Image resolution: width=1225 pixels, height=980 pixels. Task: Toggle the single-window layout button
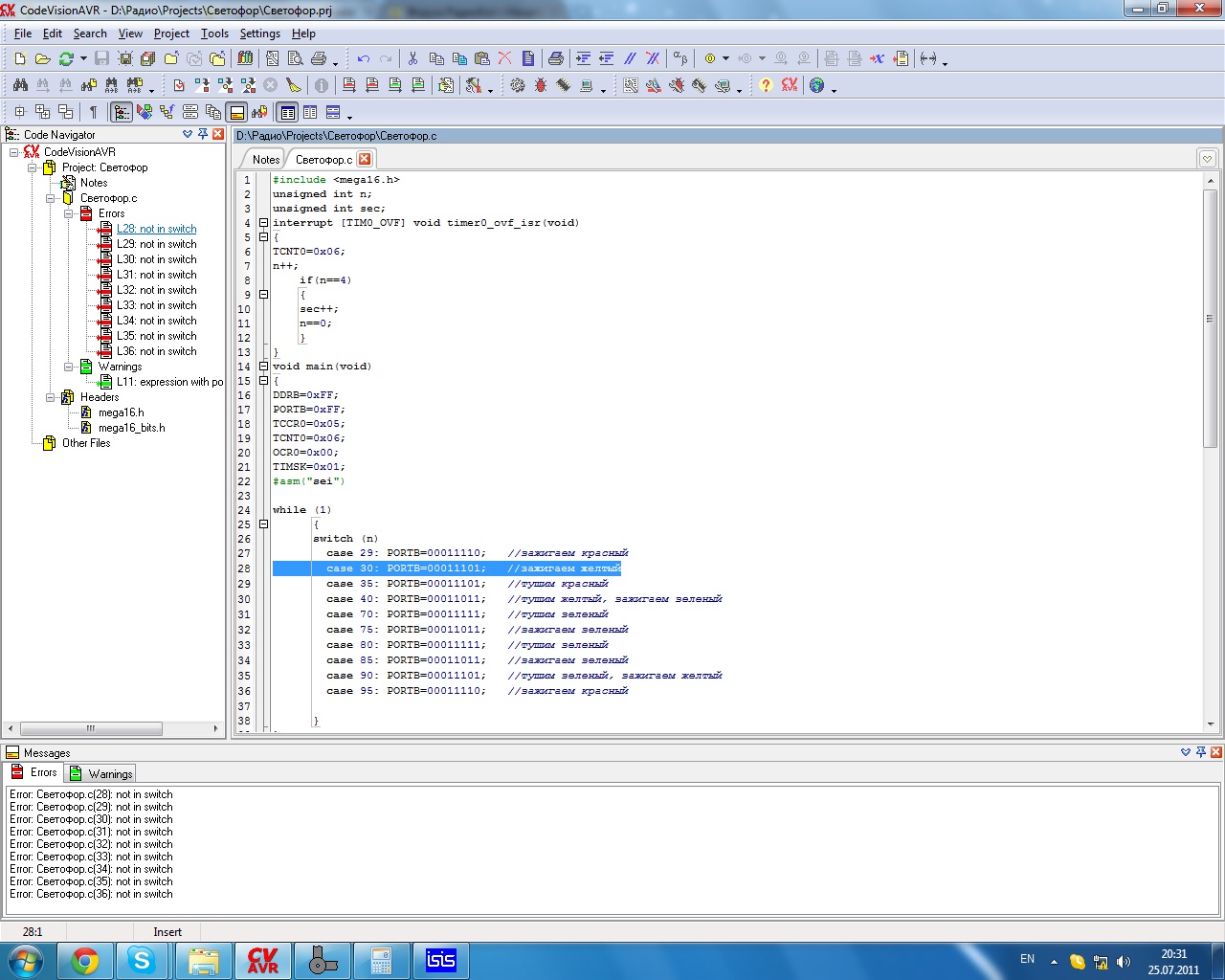pyautogui.click(x=287, y=113)
